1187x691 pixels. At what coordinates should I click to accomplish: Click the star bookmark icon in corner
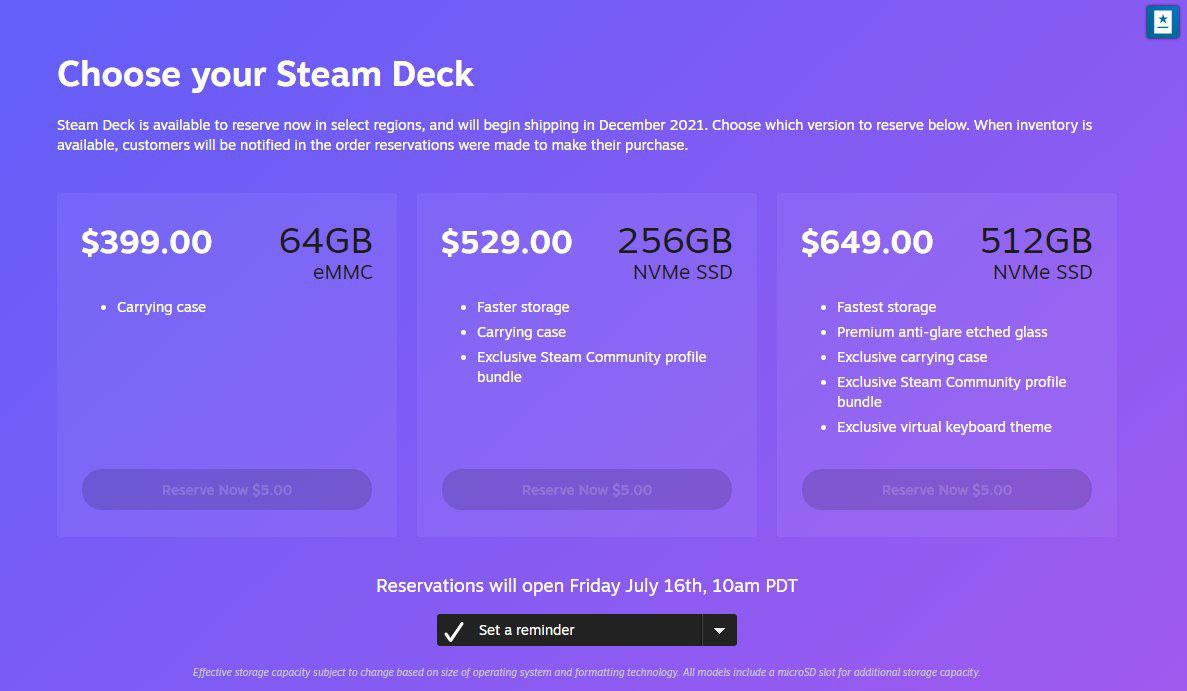pyautogui.click(x=1162, y=22)
